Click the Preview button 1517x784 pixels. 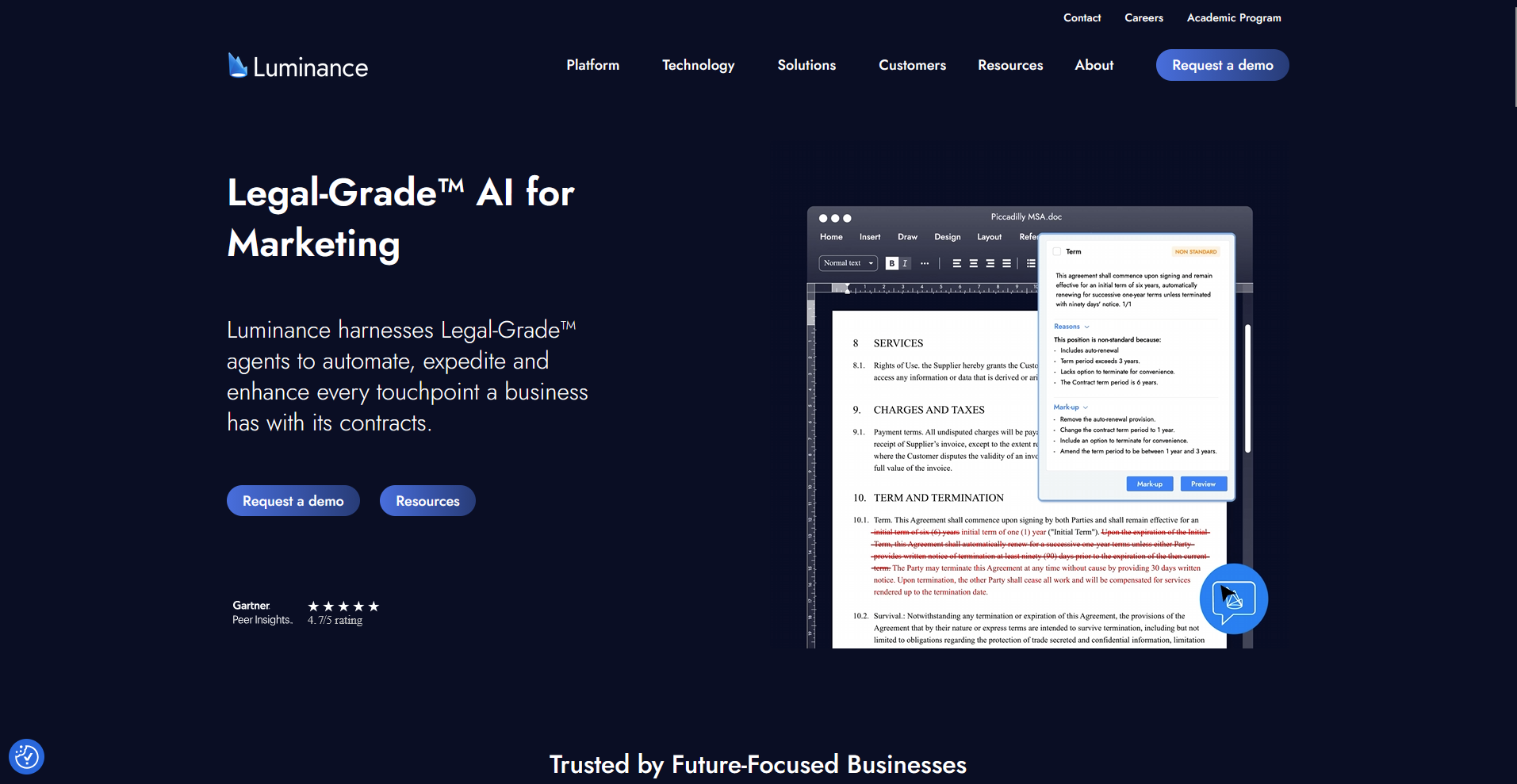pyautogui.click(x=1203, y=484)
